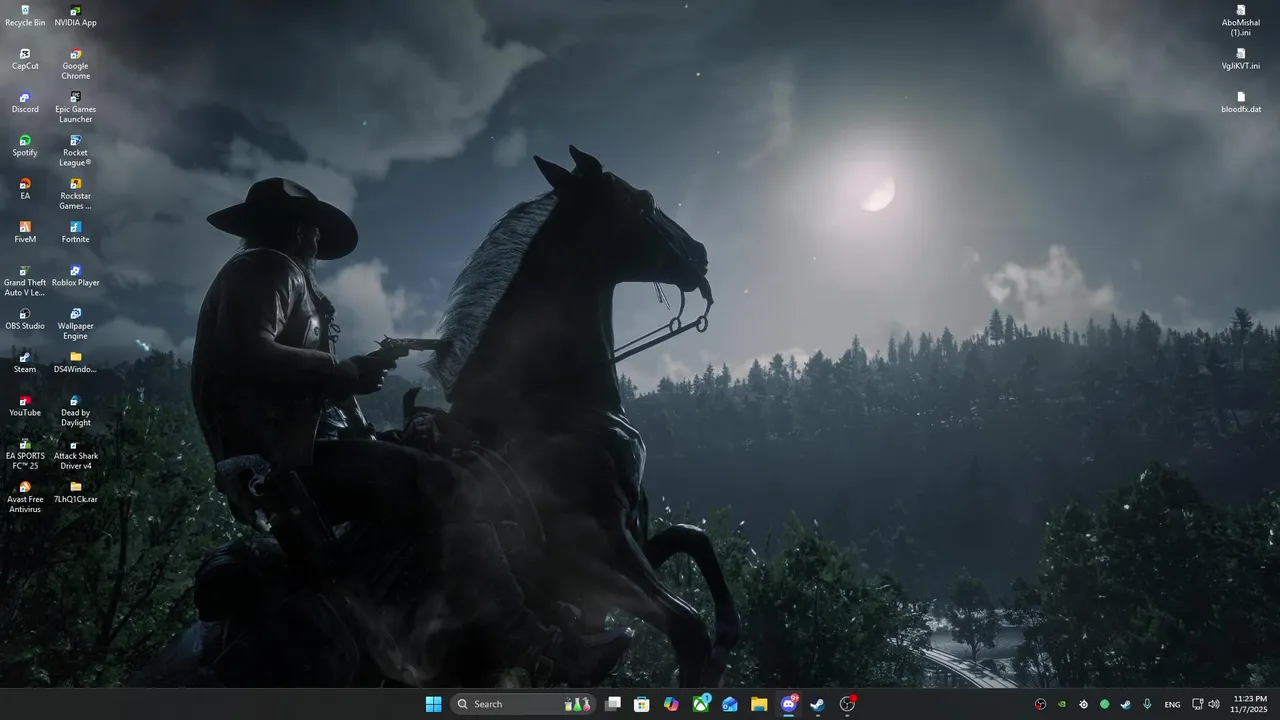This screenshot has width=1280, height=720.
Task: Select Avast Free Antivirus shortcut
Action: [x=25, y=497]
